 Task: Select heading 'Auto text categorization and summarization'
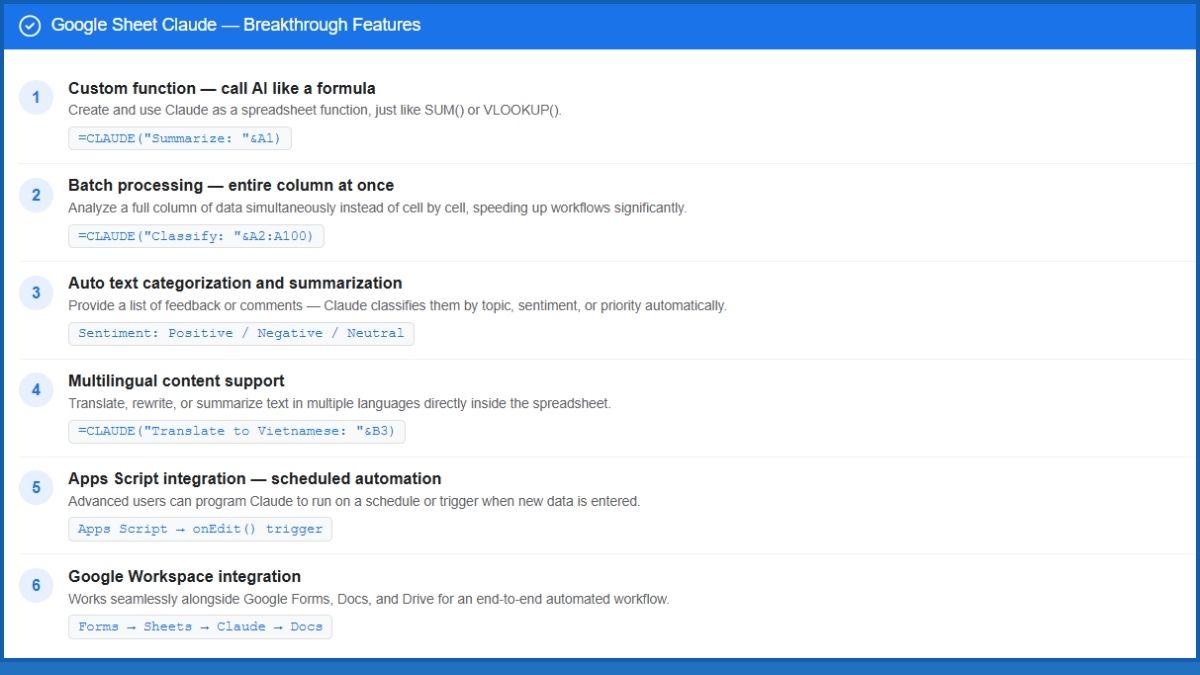235,283
